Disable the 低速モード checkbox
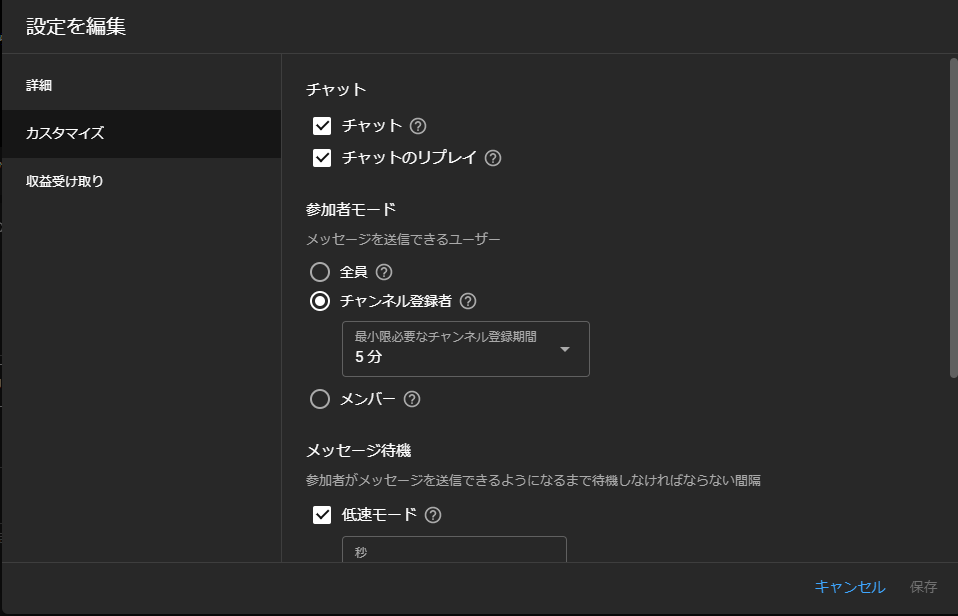The height and width of the screenshot is (616, 958). pos(322,515)
